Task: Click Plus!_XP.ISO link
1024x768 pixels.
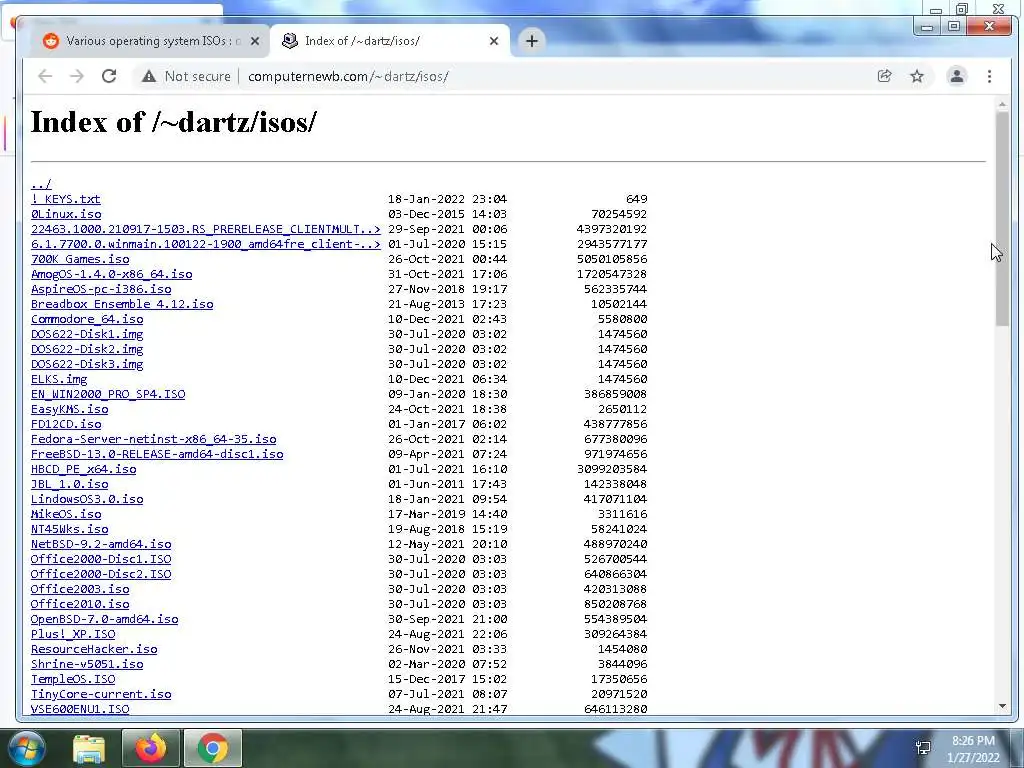Action: (73, 635)
